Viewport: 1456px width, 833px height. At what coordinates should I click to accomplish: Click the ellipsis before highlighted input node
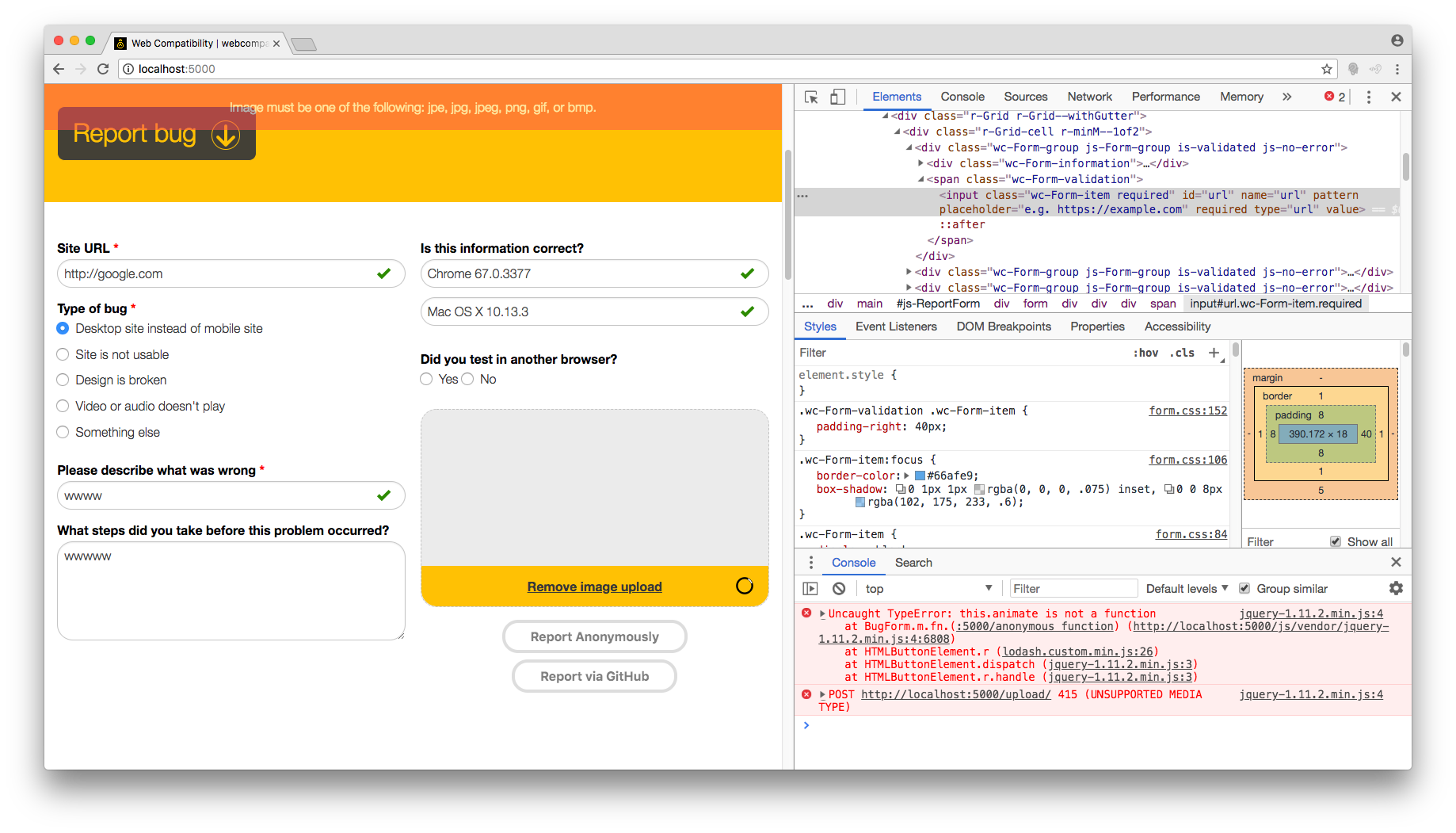click(x=802, y=195)
